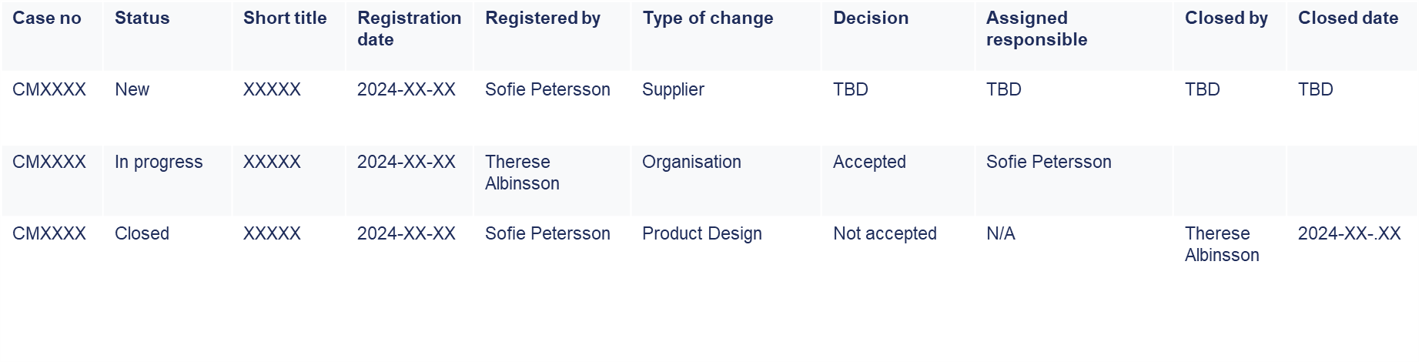Click the Assigned responsible column header
This screenshot has height=362, width=1422.
coord(1036,29)
